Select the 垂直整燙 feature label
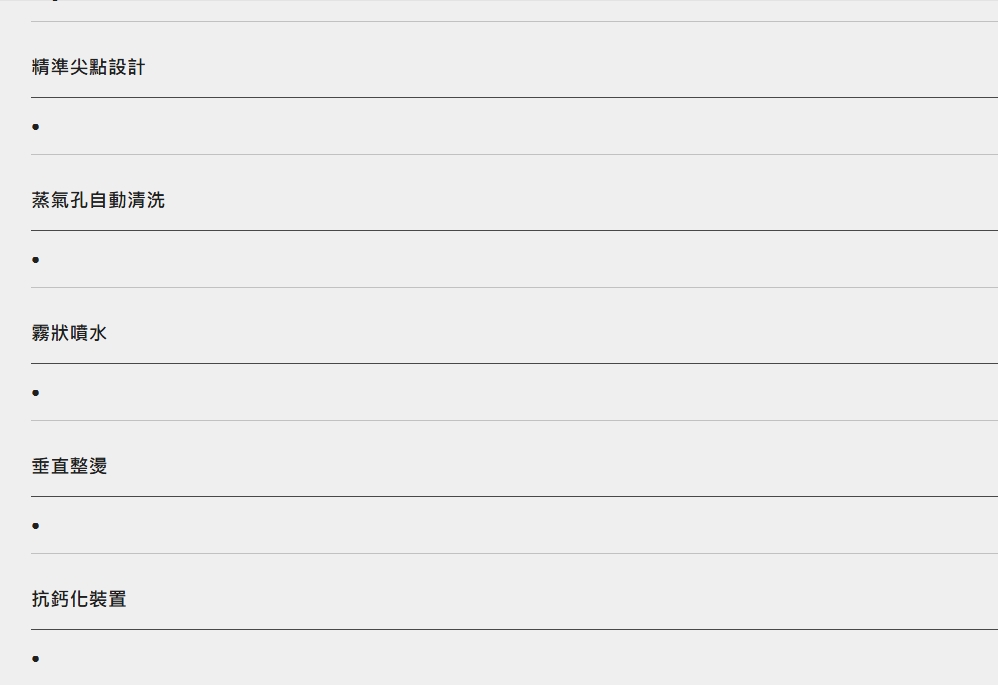 pyautogui.click(x=69, y=466)
